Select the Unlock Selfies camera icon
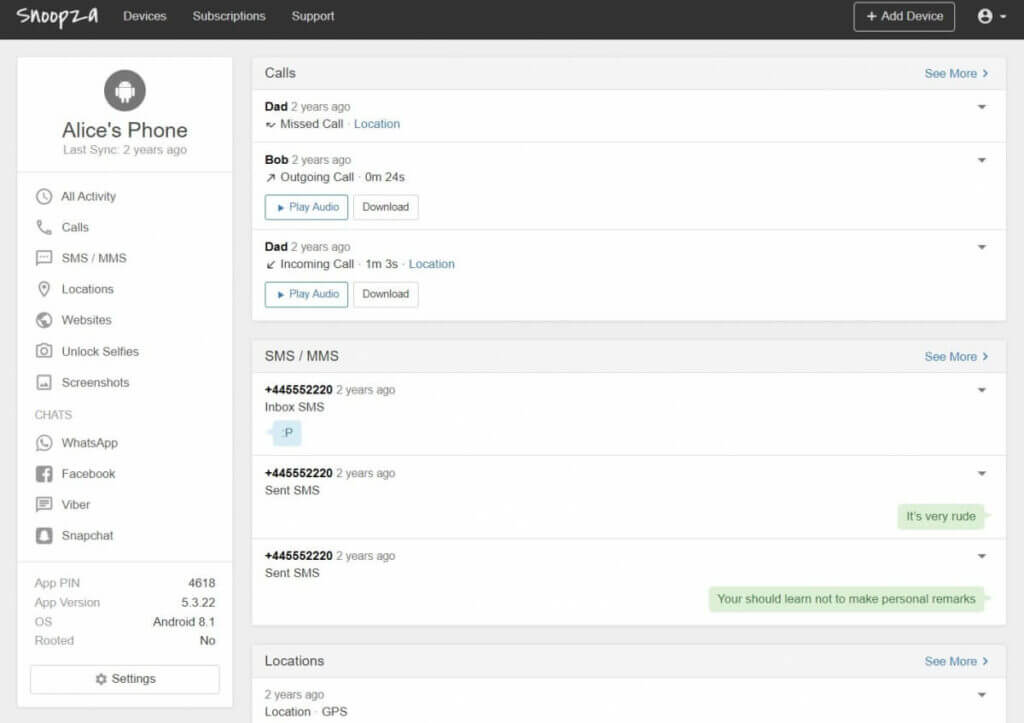 (x=44, y=351)
